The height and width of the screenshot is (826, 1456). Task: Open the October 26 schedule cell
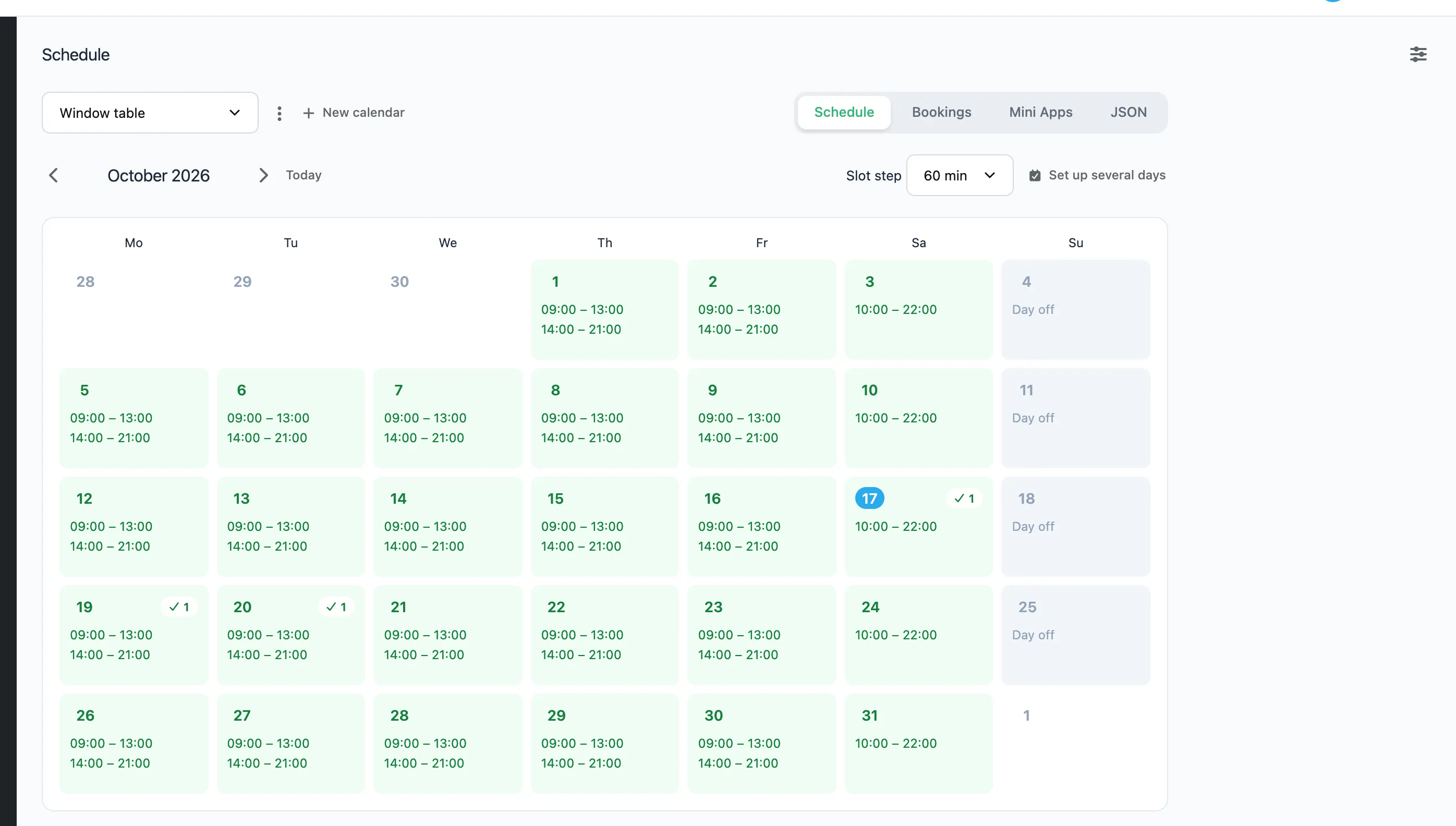pos(134,743)
